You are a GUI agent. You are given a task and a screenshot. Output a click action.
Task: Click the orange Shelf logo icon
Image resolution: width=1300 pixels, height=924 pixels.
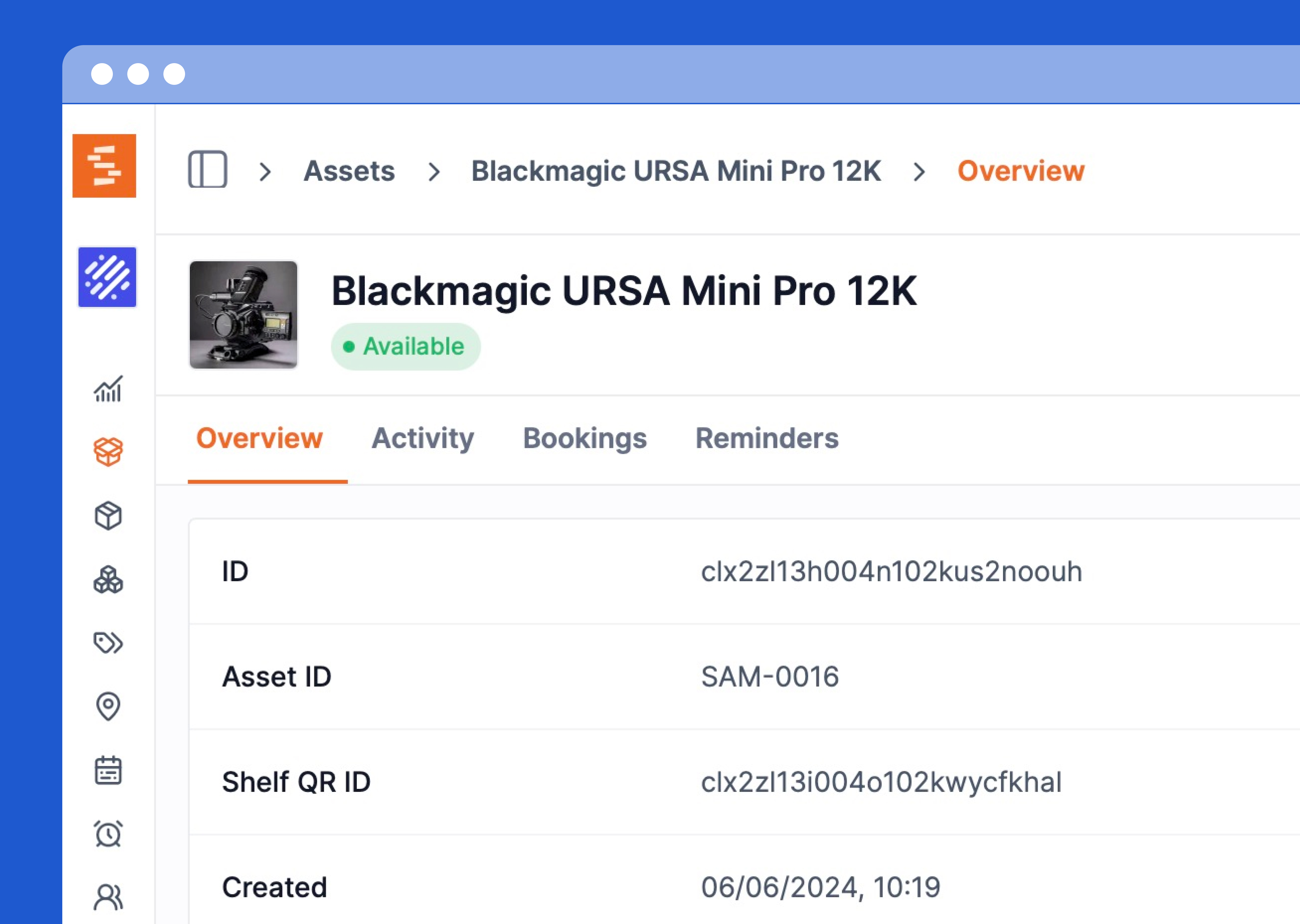click(x=104, y=166)
